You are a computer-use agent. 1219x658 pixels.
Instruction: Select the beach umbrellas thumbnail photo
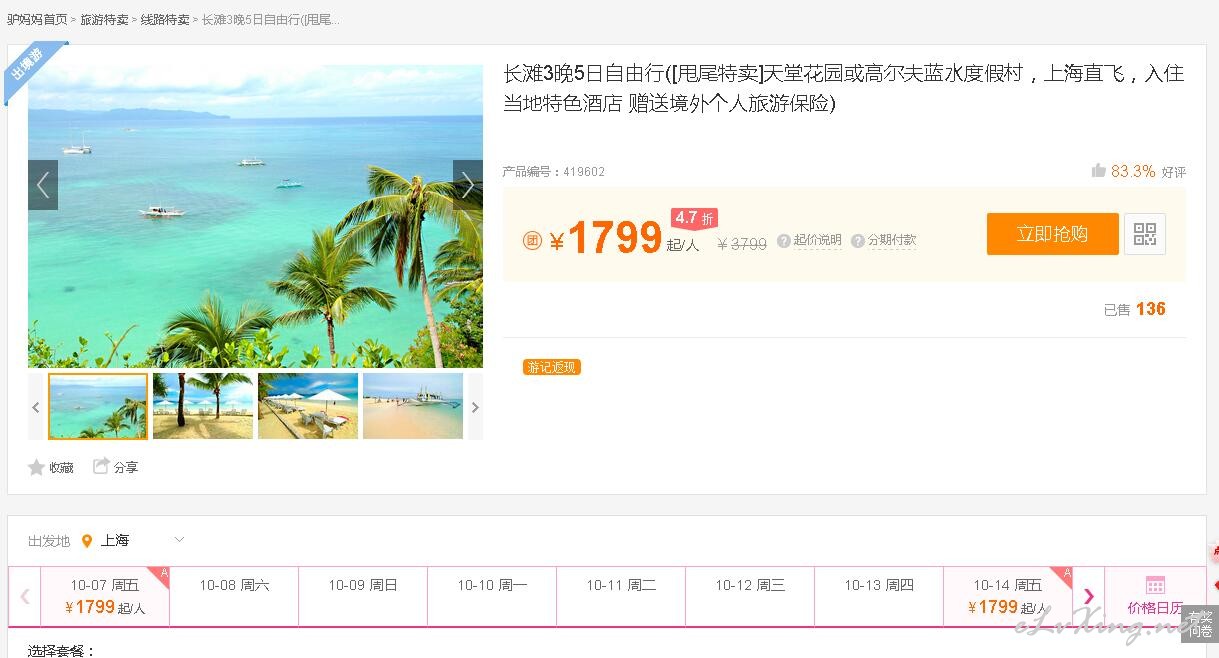[x=308, y=406]
